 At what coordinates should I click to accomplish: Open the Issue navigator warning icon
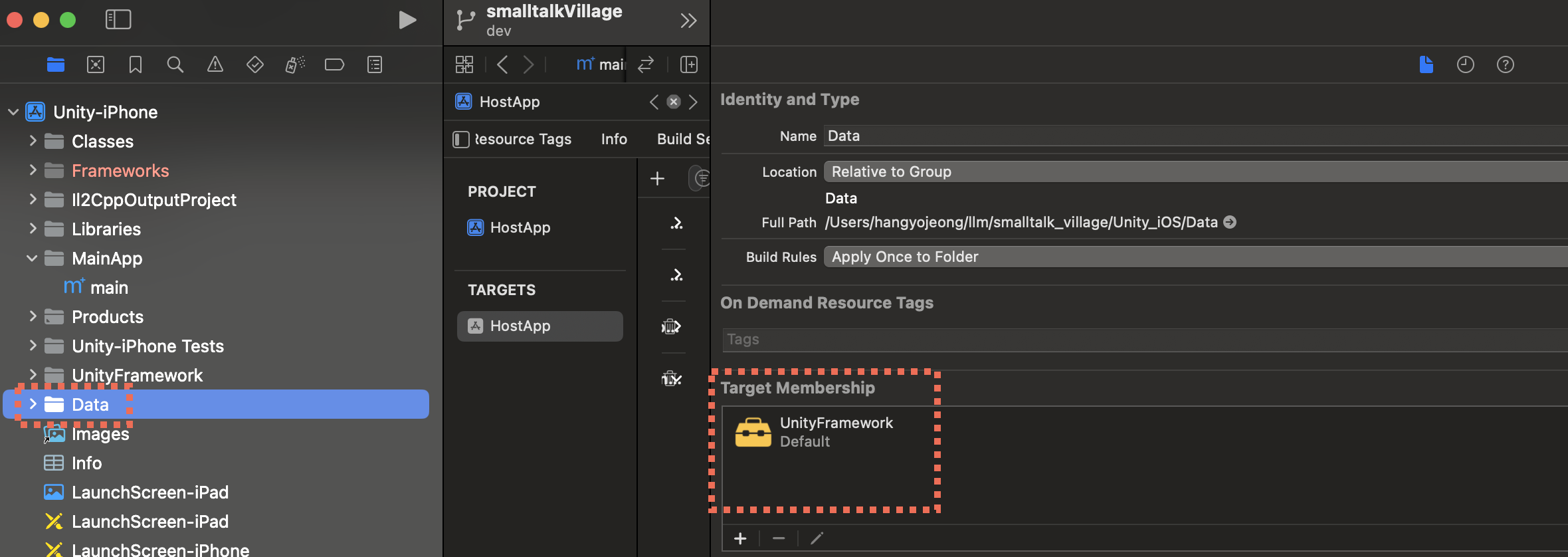(215, 64)
